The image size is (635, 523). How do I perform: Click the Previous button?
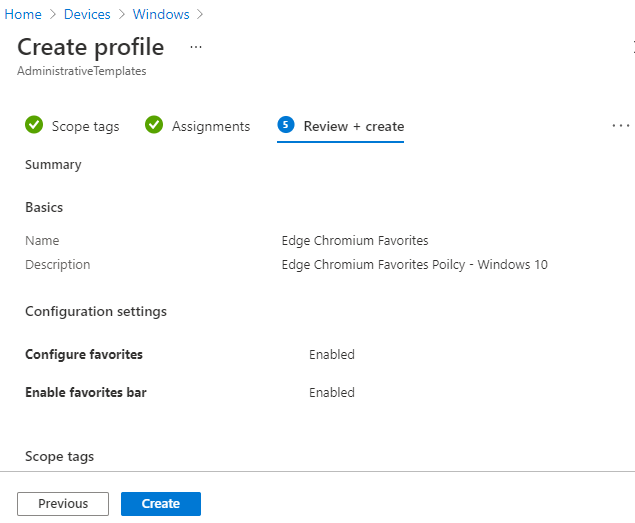(x=63, y=504)
